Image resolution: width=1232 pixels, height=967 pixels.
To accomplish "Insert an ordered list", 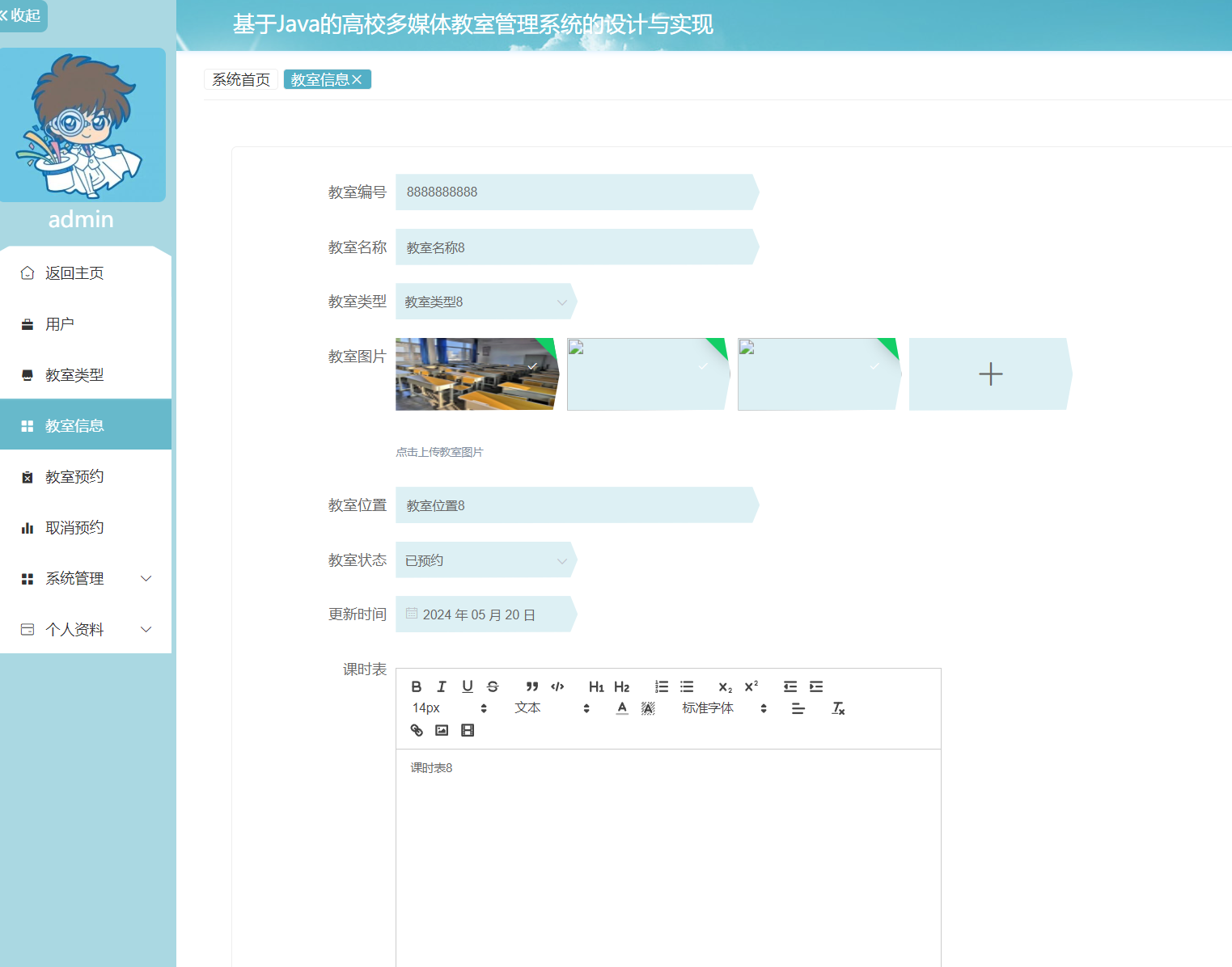I will [x=662, y=686].
